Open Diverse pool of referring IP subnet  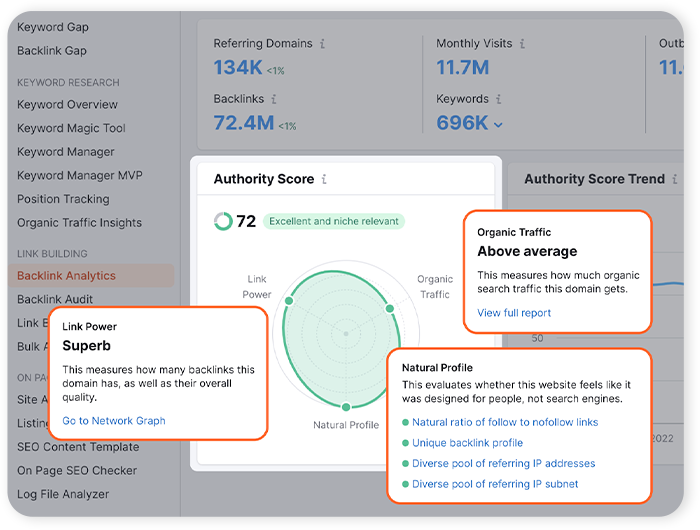(495, 484)
